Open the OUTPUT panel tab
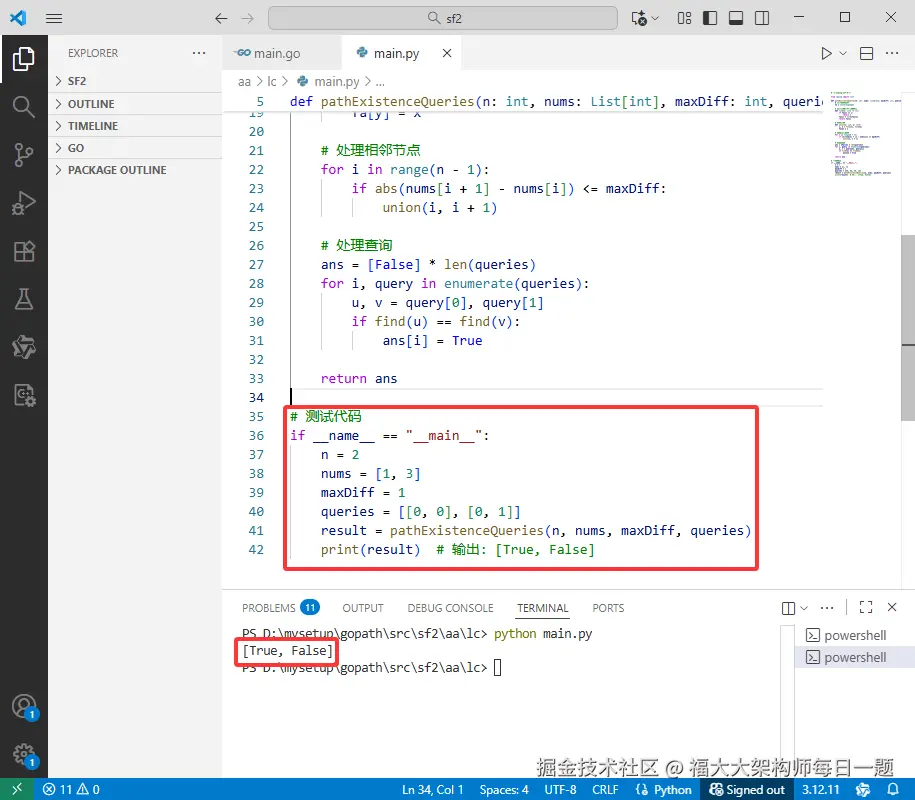The width and height of the screenshot is (915, 800). [x=362, y=608]
